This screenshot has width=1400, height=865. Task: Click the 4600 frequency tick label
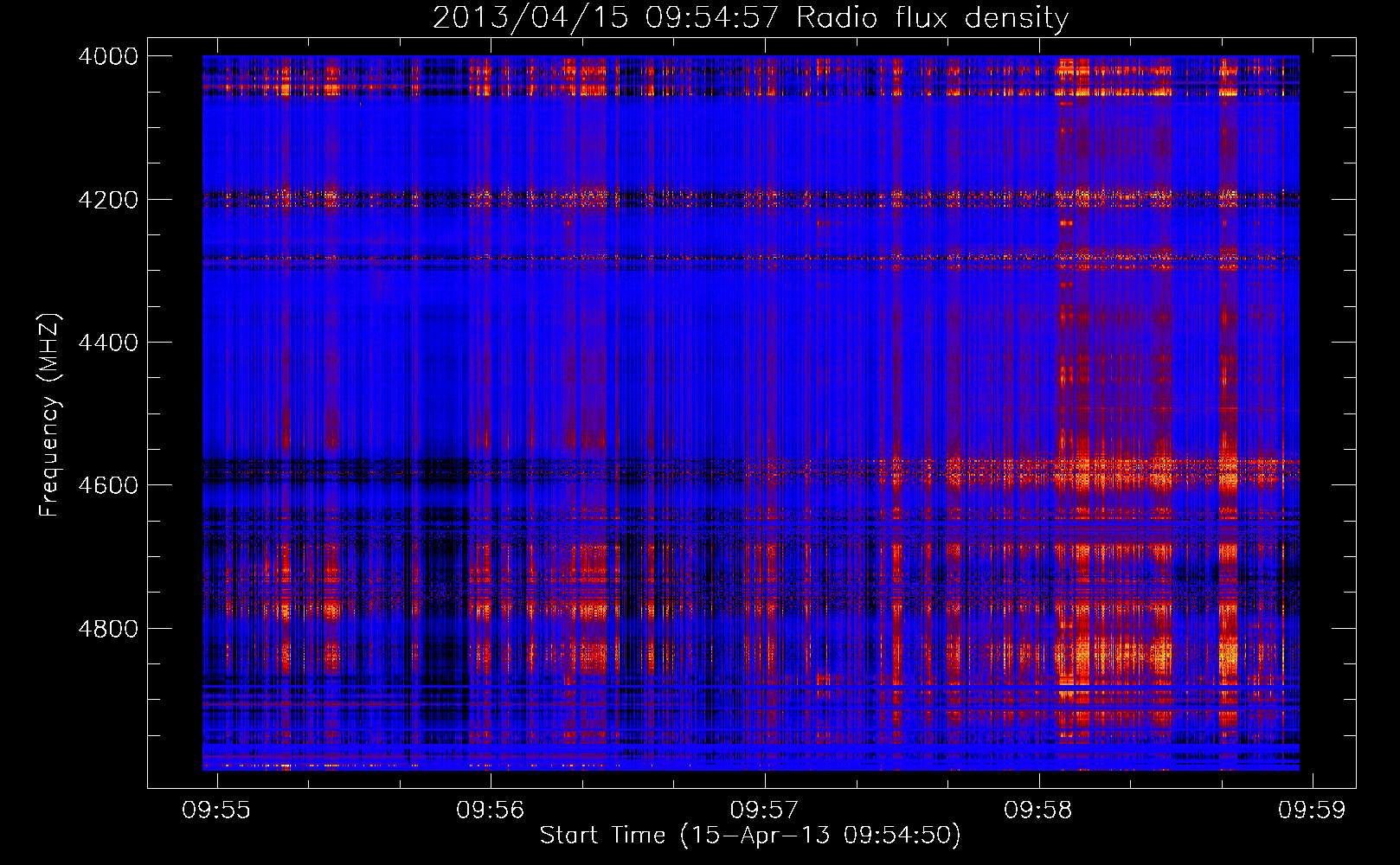click(x=108, y=485)
